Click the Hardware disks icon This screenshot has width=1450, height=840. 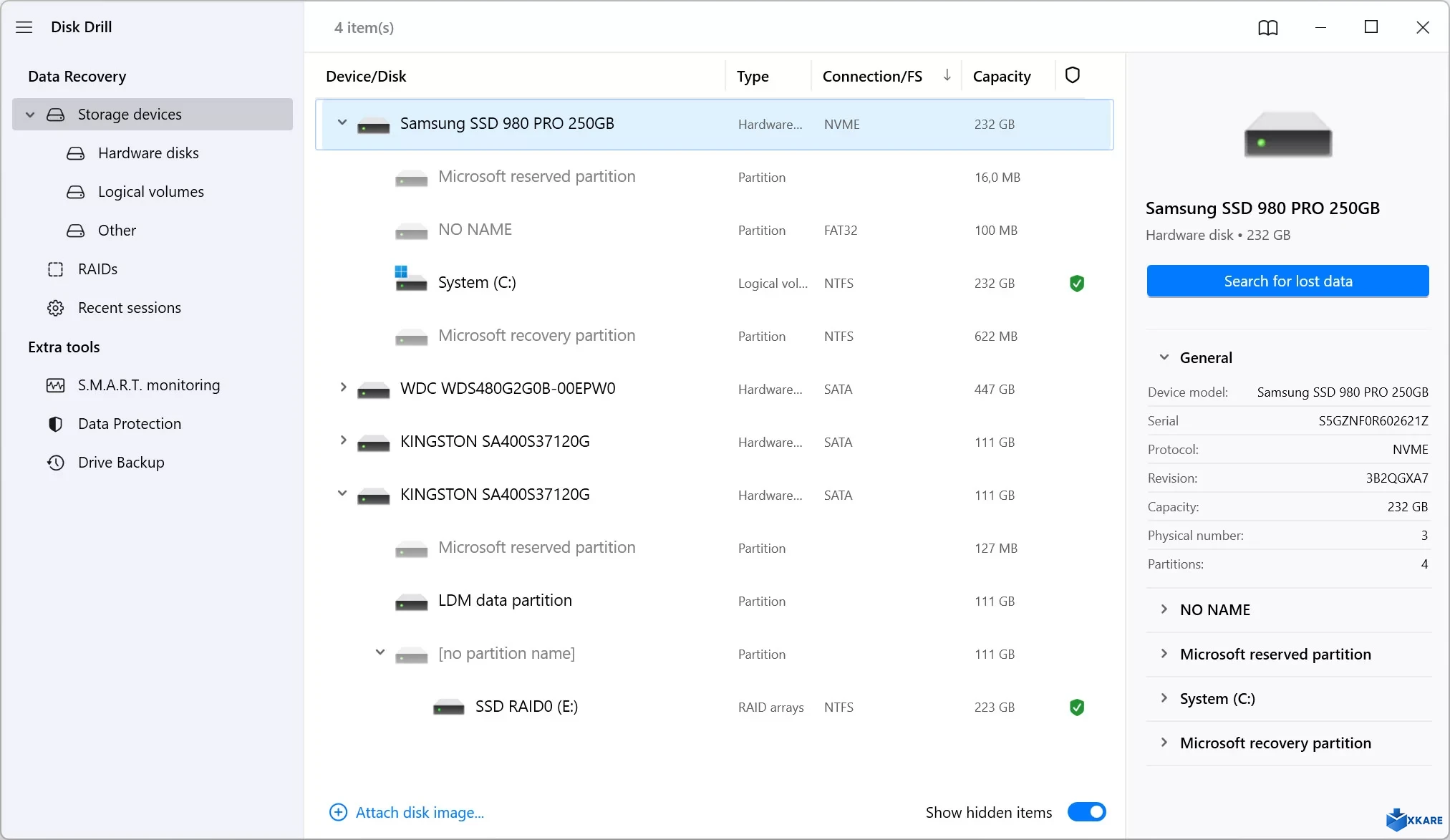[x=76, y=153]
